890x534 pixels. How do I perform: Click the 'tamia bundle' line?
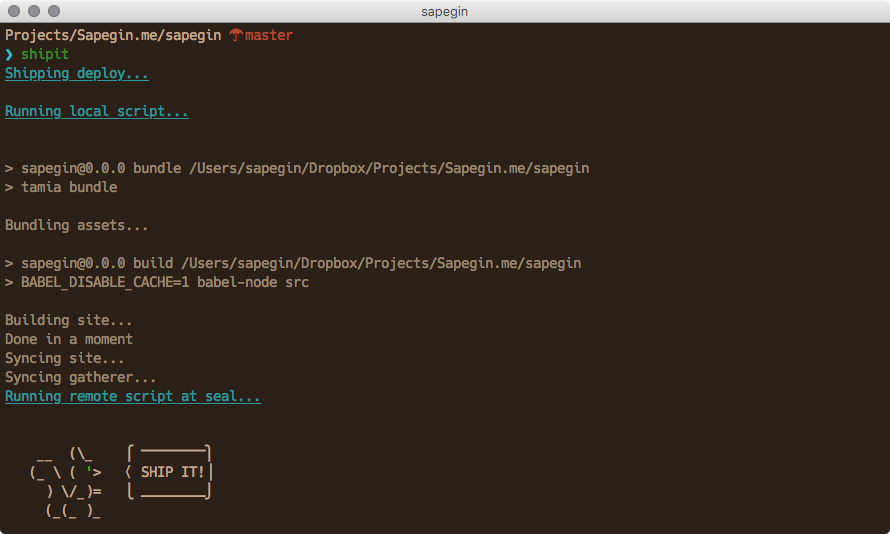[61, 187]
